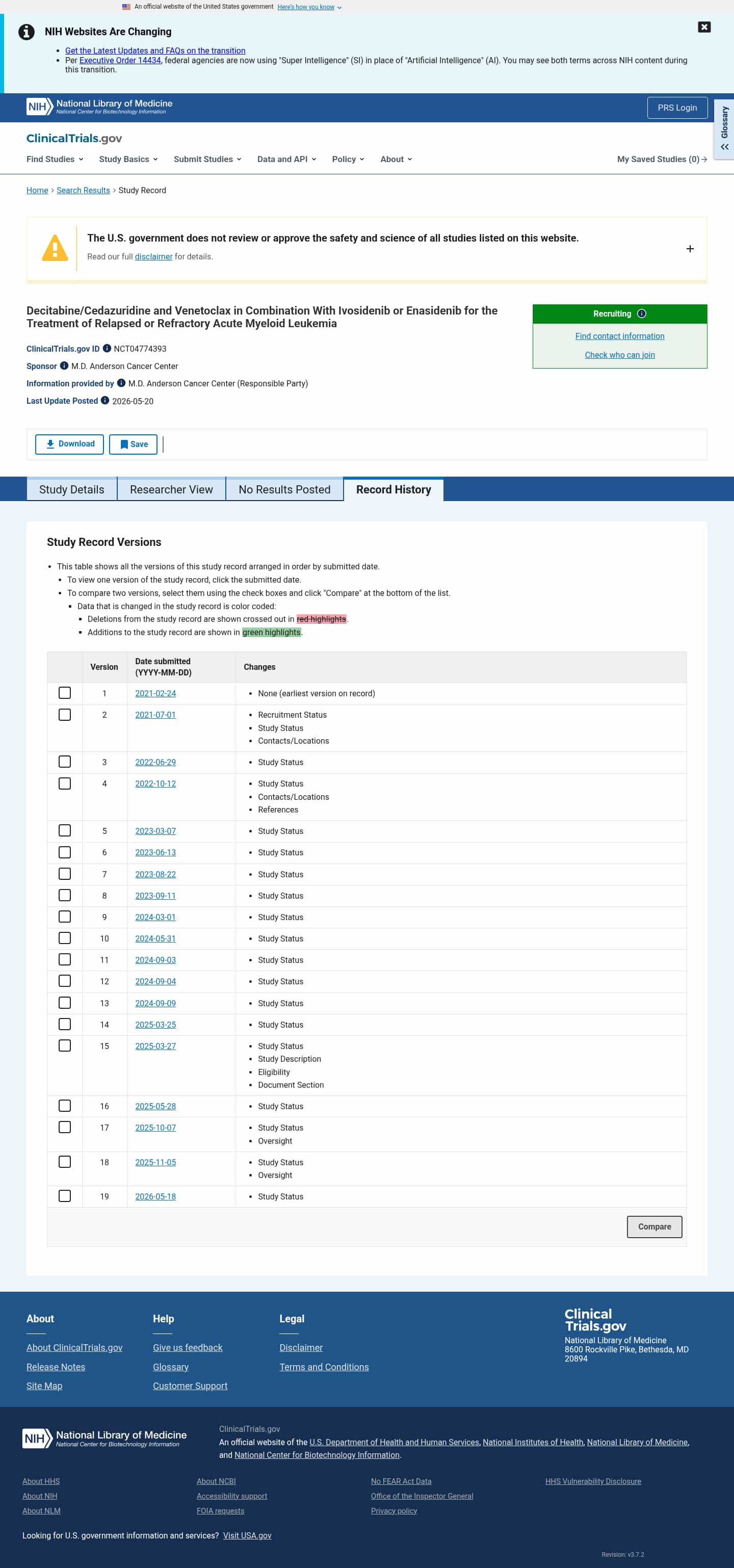Expand the disclaimer warning with plus icon

click(690, 249)
